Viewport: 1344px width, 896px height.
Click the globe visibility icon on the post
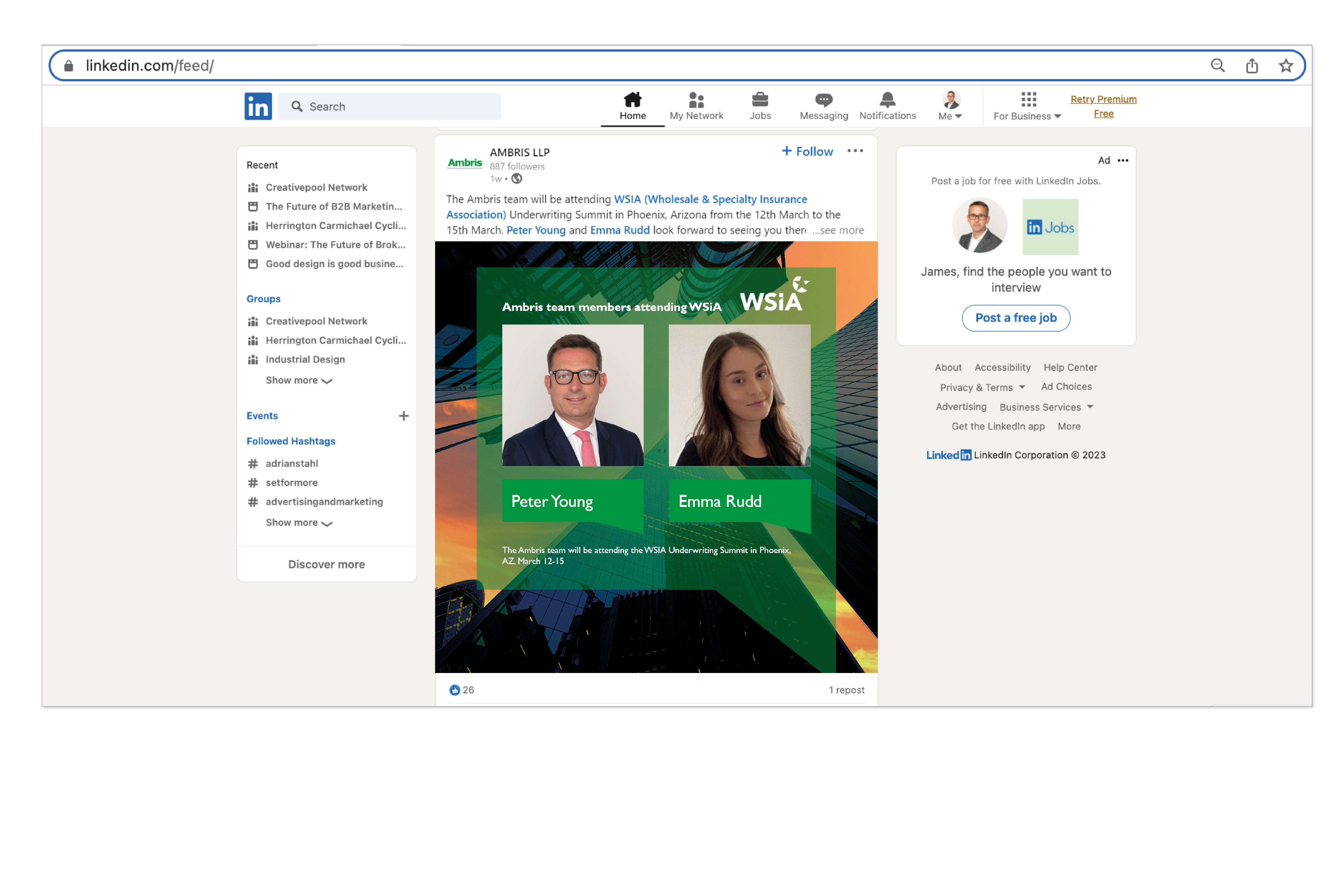(x=517, y=179)
